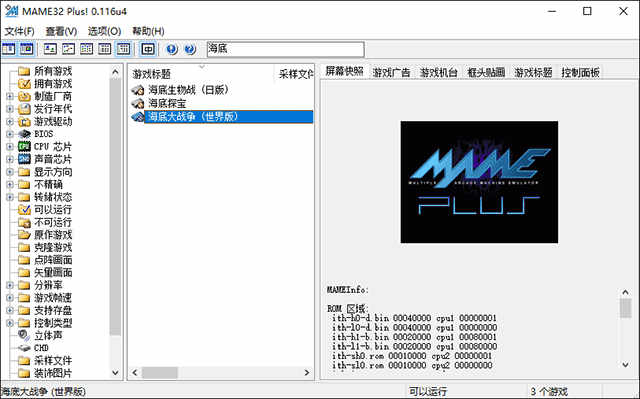Toggle the screenshot area toolbar icon
This screenshot has height=399, width=640.
(x=27, y=49)
